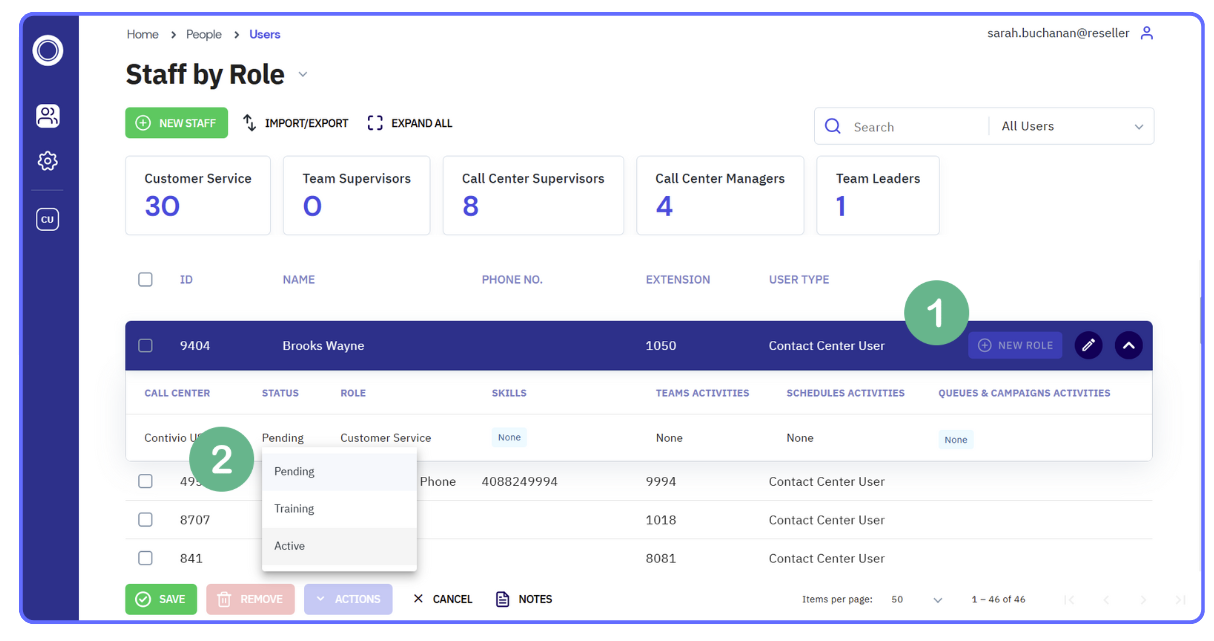
Task: Open the People icon in the sidebar
Action: click(47, 115)
